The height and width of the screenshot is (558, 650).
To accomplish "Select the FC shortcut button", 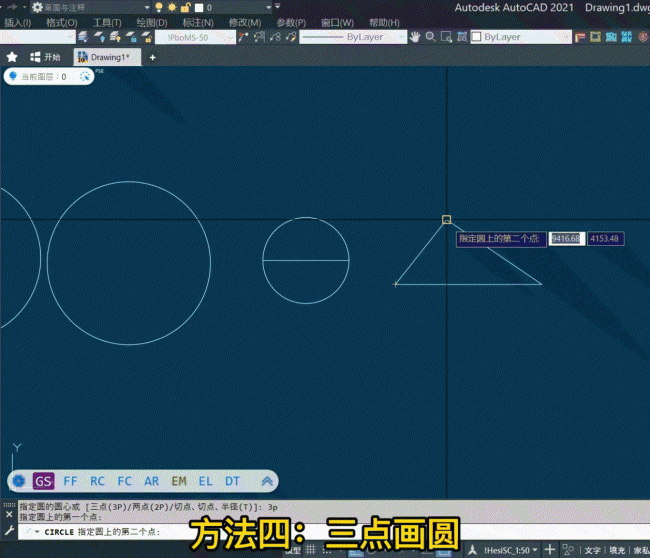I will point(124,481).
